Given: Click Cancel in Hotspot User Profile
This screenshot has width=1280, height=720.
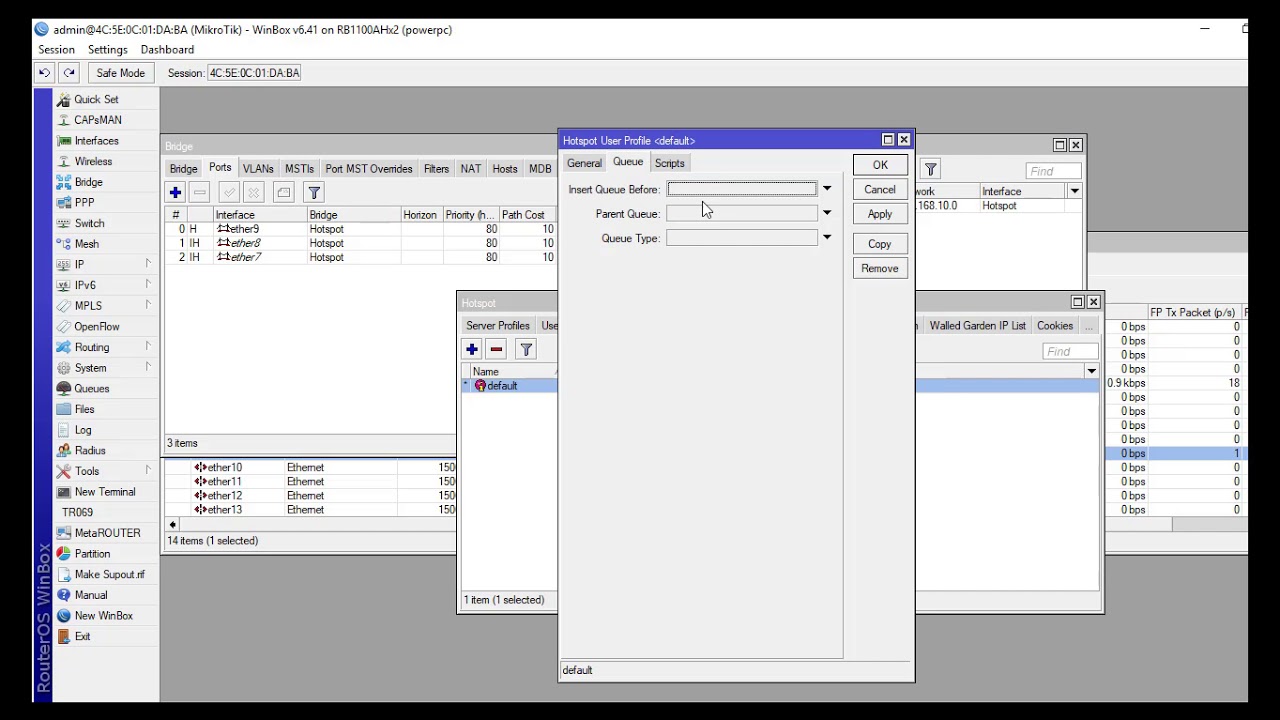Looking at the screenshot, I should (880, 190).
